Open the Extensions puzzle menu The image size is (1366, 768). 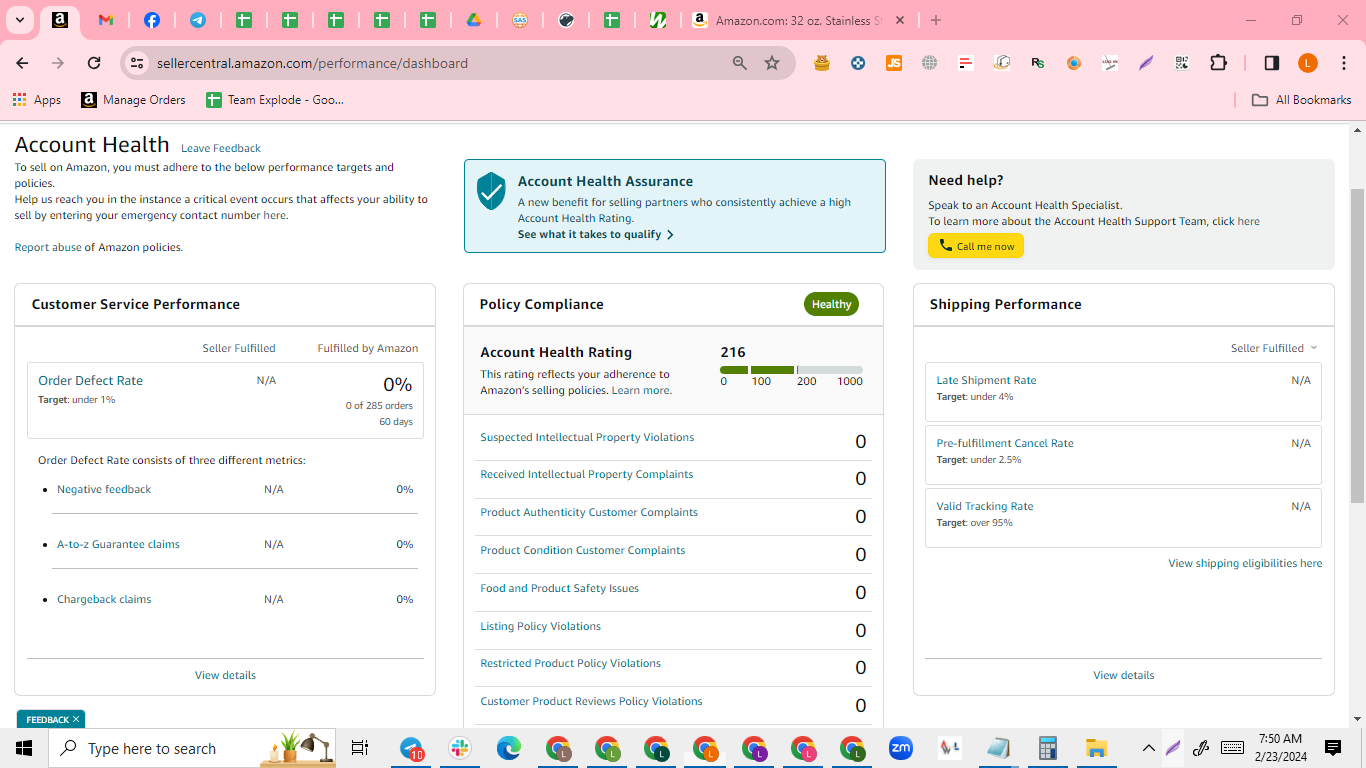point(1218,63)
